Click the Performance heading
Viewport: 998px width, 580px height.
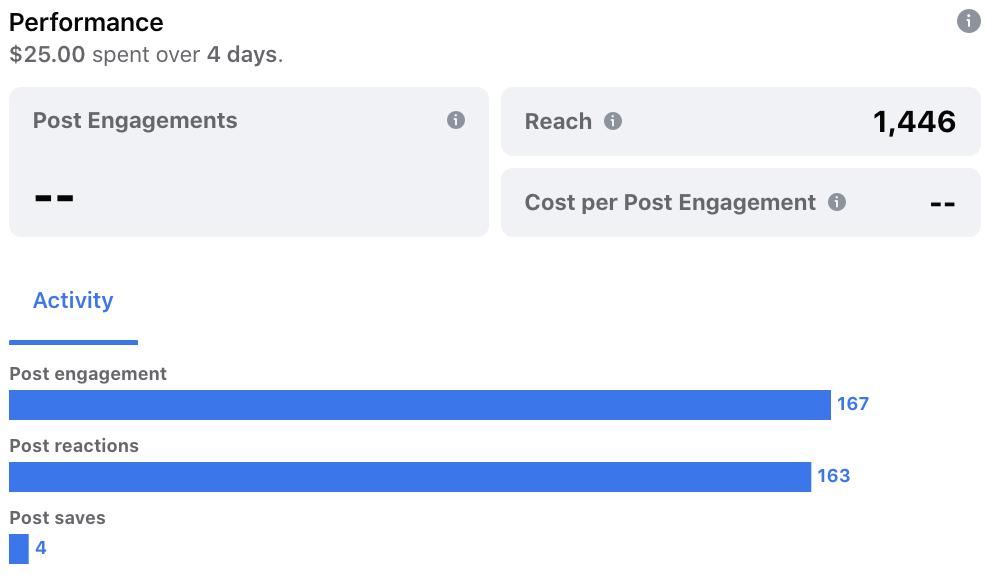[x=86, y=22]
